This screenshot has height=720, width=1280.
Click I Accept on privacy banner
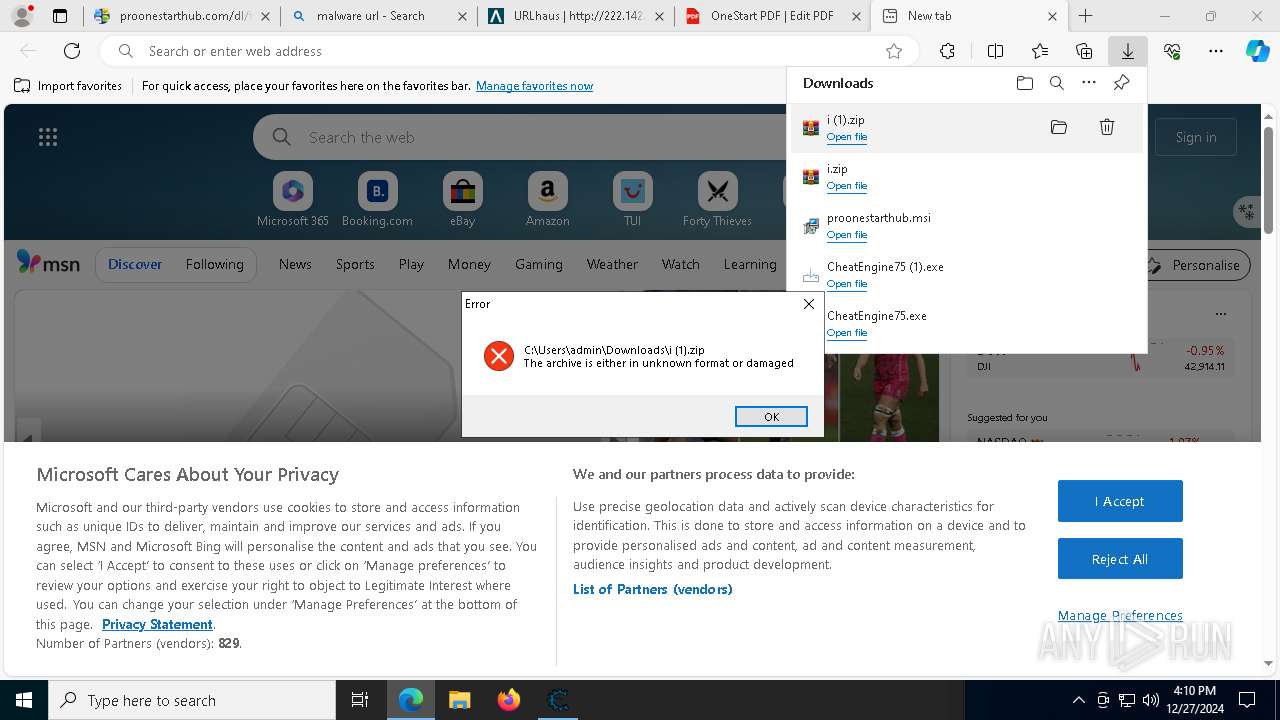click(x=1120, y=501)
